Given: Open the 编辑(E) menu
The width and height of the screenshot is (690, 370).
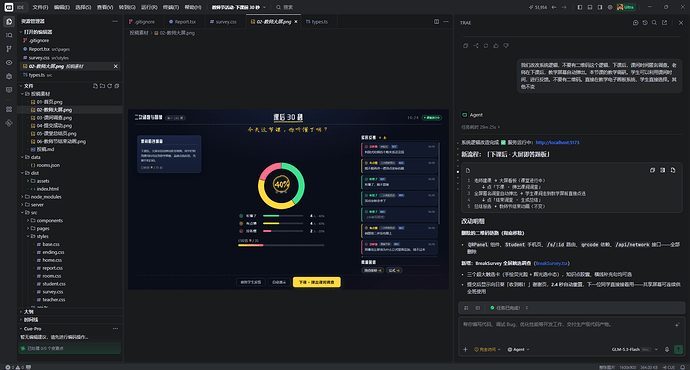Looking at the screenshot, I should click(62, 7).
